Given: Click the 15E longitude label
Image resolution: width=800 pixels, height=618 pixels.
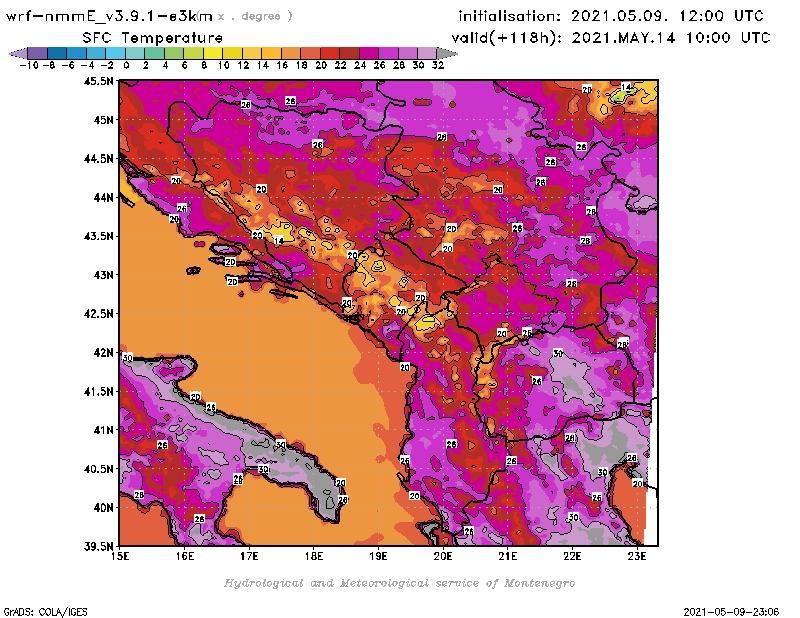Looking at the screenshot, I should pos(120,556).
